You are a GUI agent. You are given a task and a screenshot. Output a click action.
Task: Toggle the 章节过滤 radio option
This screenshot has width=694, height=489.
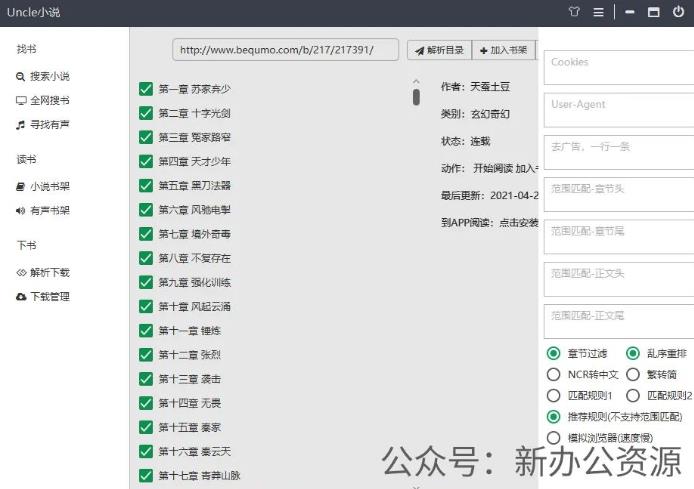coord(553,353)
